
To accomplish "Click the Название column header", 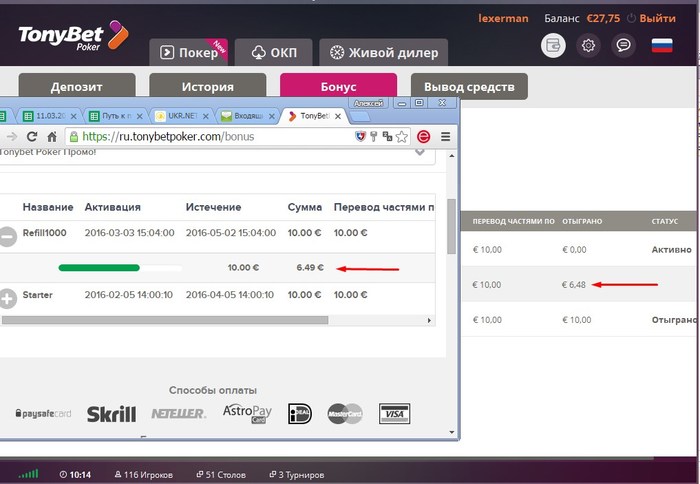I will click(48, 207).
